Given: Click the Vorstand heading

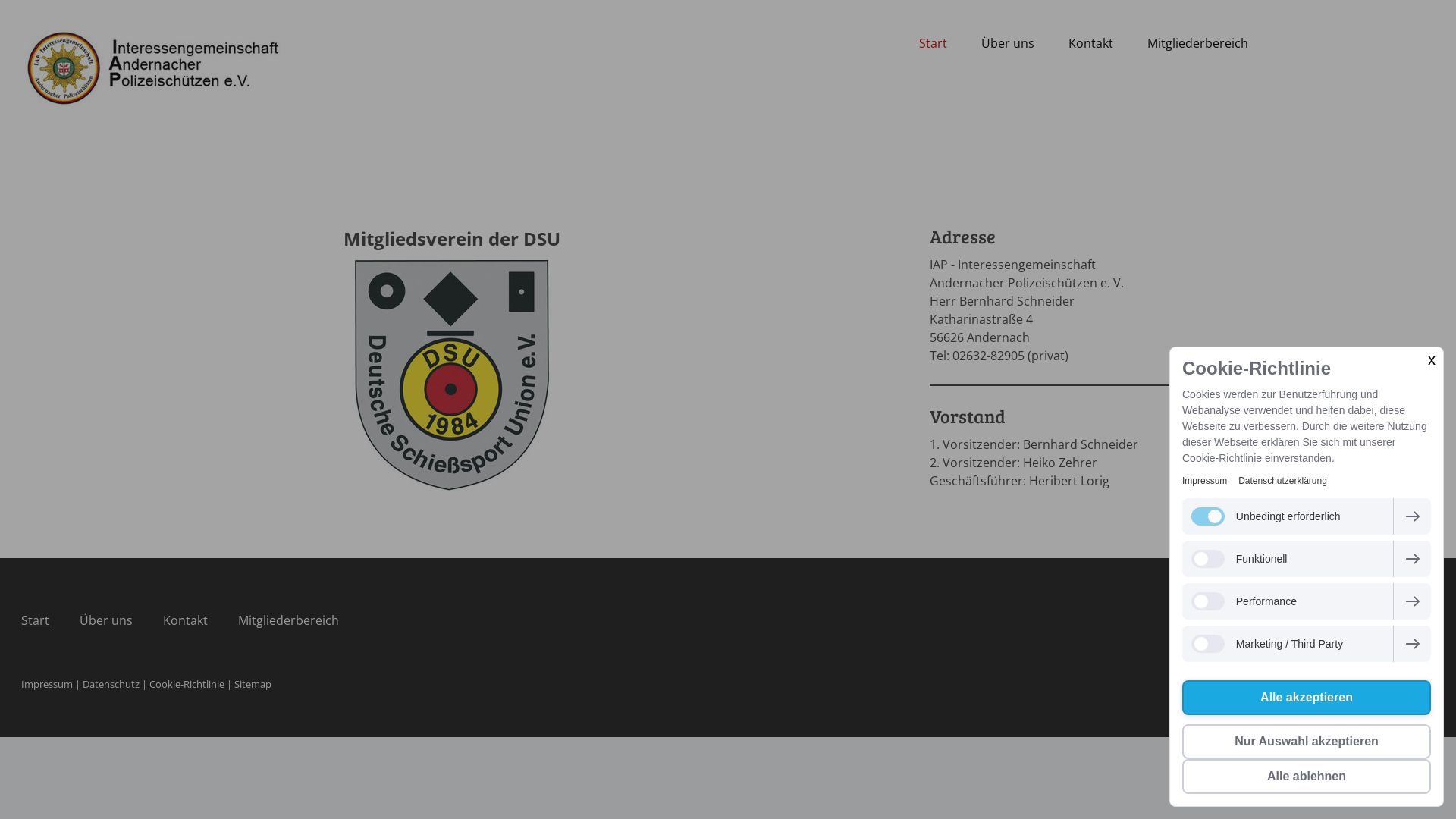Looking at the screenshot, I should click(967, 416).
